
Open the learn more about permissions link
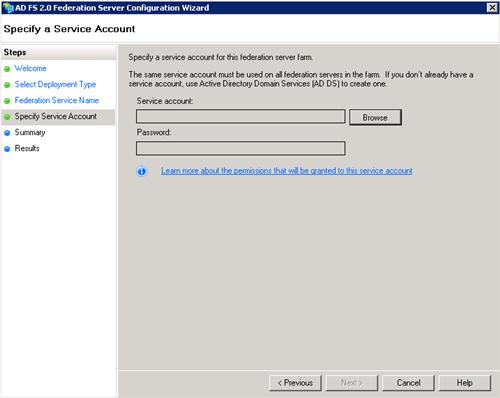287,171
